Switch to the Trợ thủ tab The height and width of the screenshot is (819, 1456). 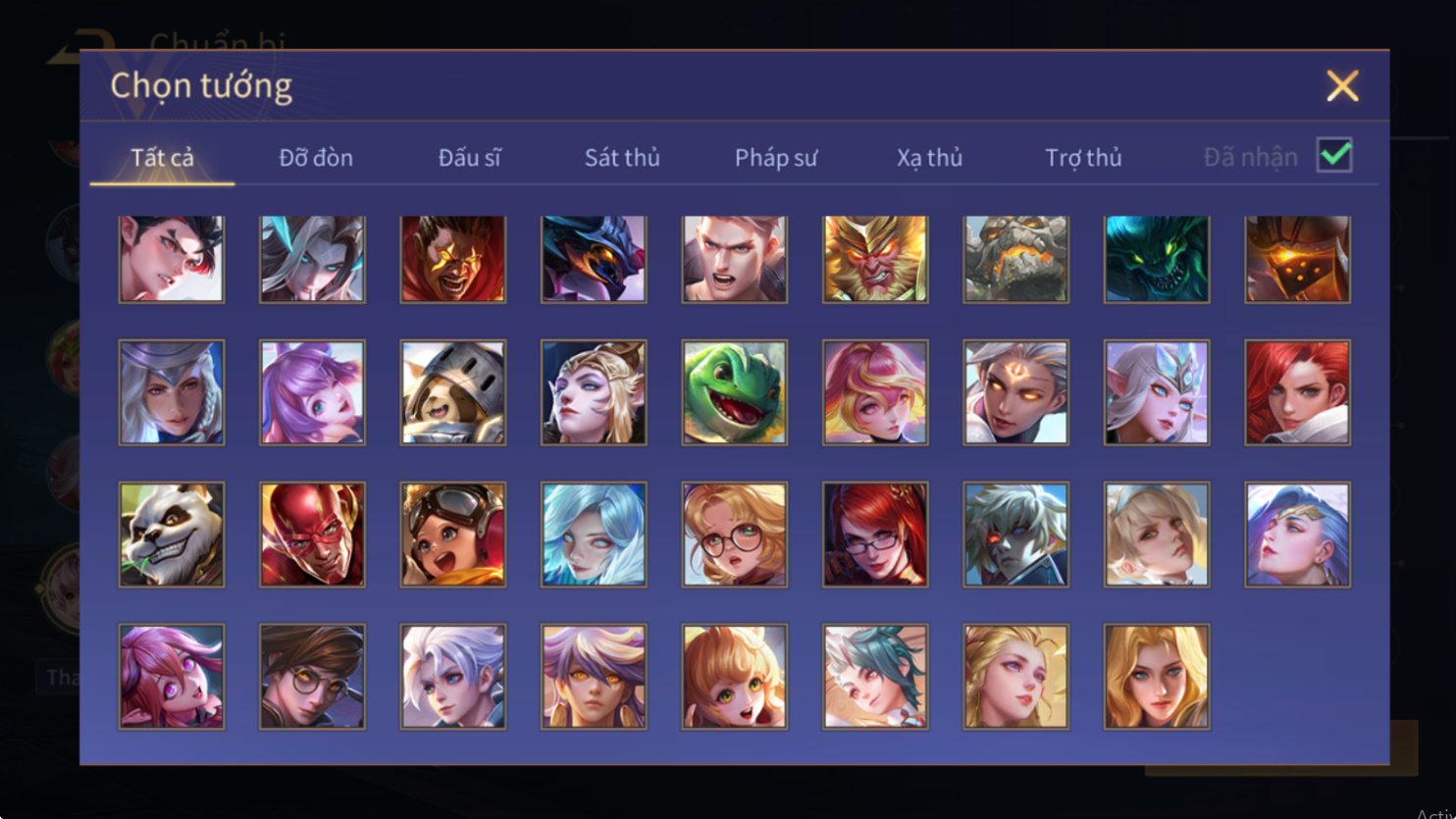coord(1083,157)
